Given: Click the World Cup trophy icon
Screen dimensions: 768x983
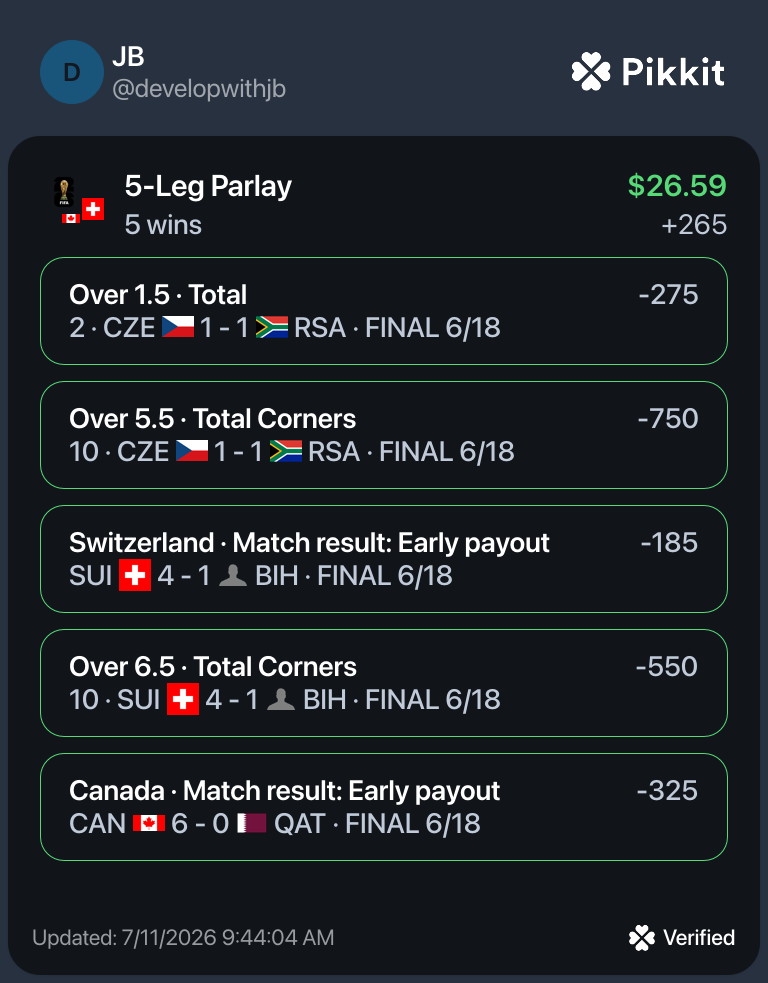Looking at the screenshot, I should pos(64,192).
